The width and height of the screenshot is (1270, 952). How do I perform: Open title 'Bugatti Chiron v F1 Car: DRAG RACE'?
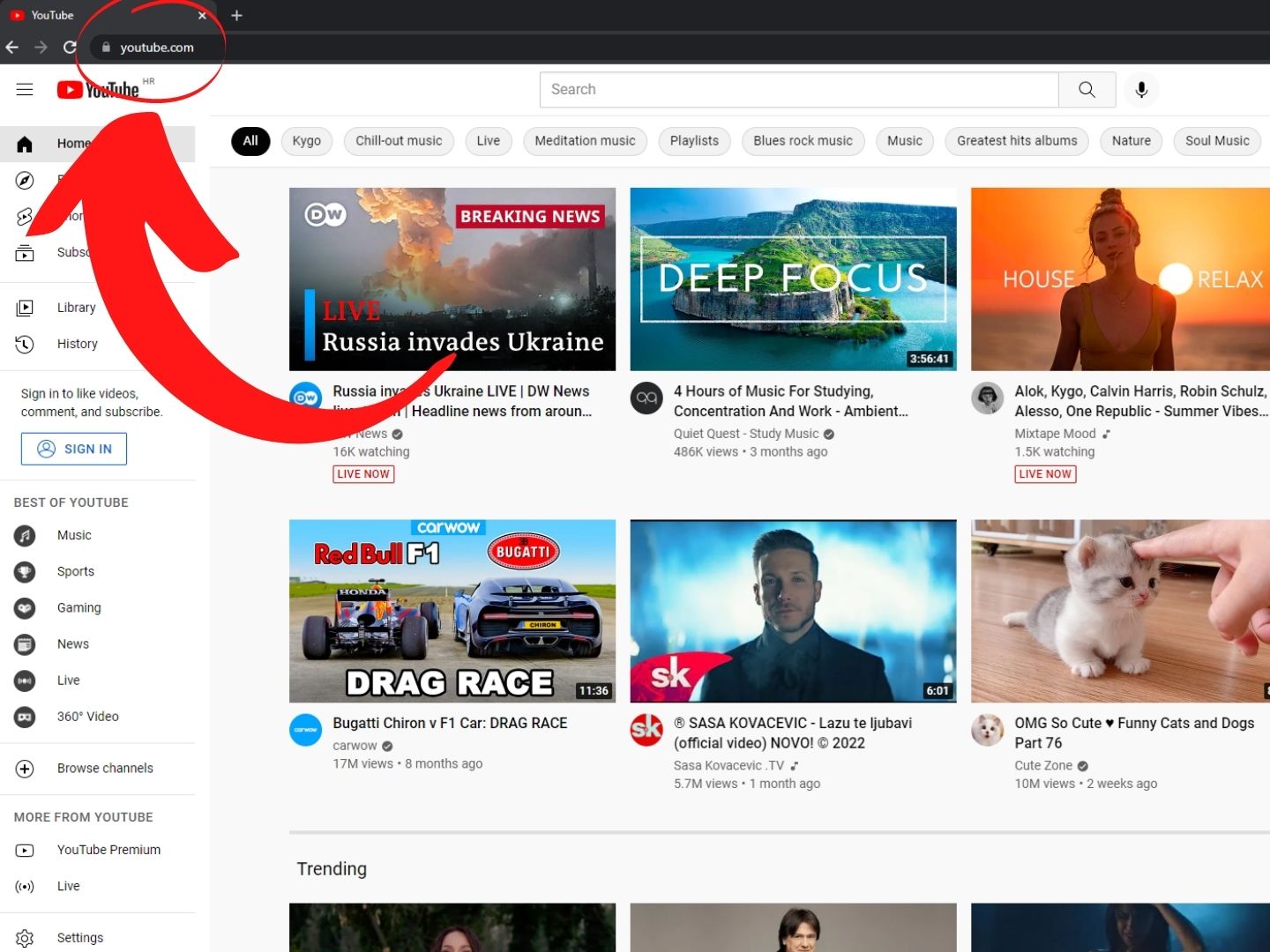click(450, 723)
